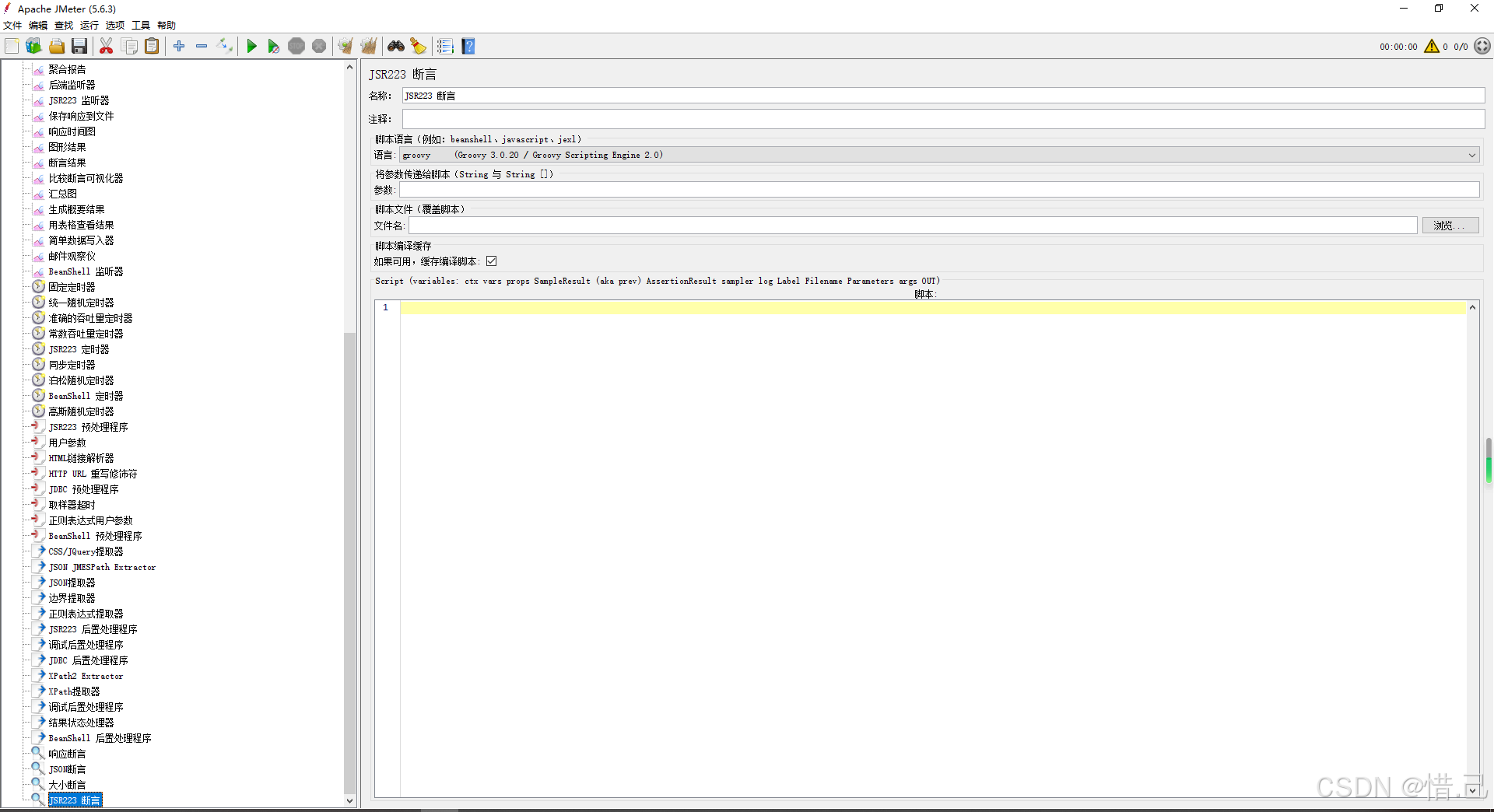The image size is (1494, 812).
Task: Select 正则表达式提取器 tree item
Action: [86, 614]
